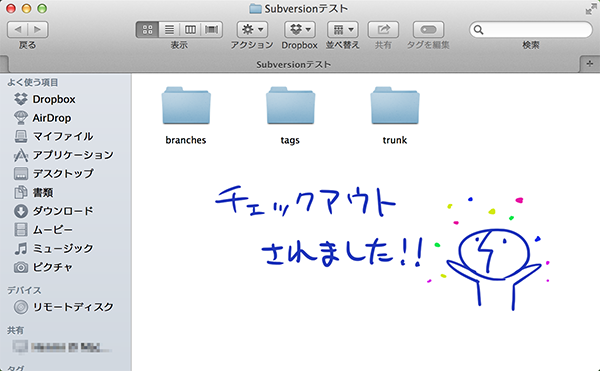600x371 pixels.
Task: Minimize the window with yellow button
Action: pyautogui.click(x=26, y=8)
